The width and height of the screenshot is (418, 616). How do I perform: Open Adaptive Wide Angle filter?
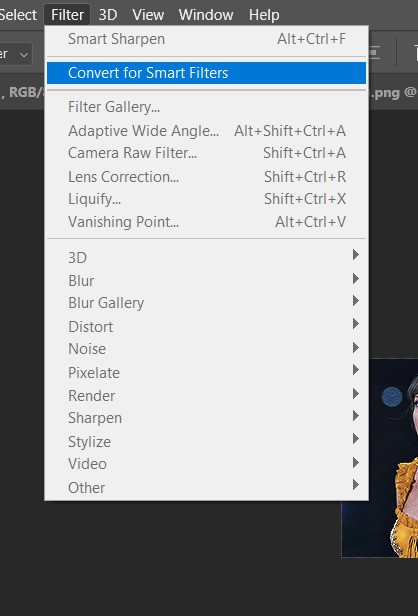coord(206,131)
